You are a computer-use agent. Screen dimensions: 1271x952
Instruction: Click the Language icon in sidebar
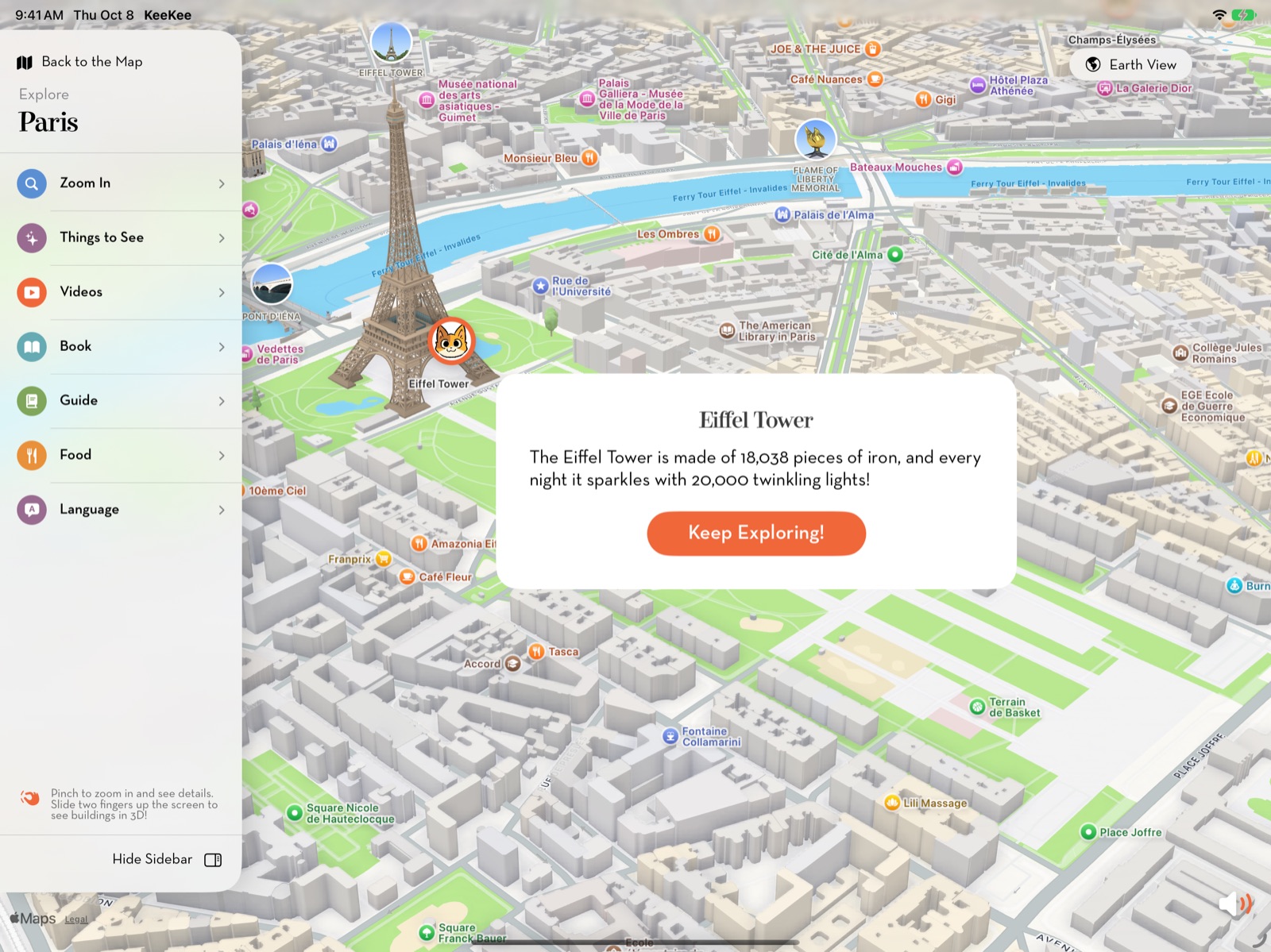[32, 509]
